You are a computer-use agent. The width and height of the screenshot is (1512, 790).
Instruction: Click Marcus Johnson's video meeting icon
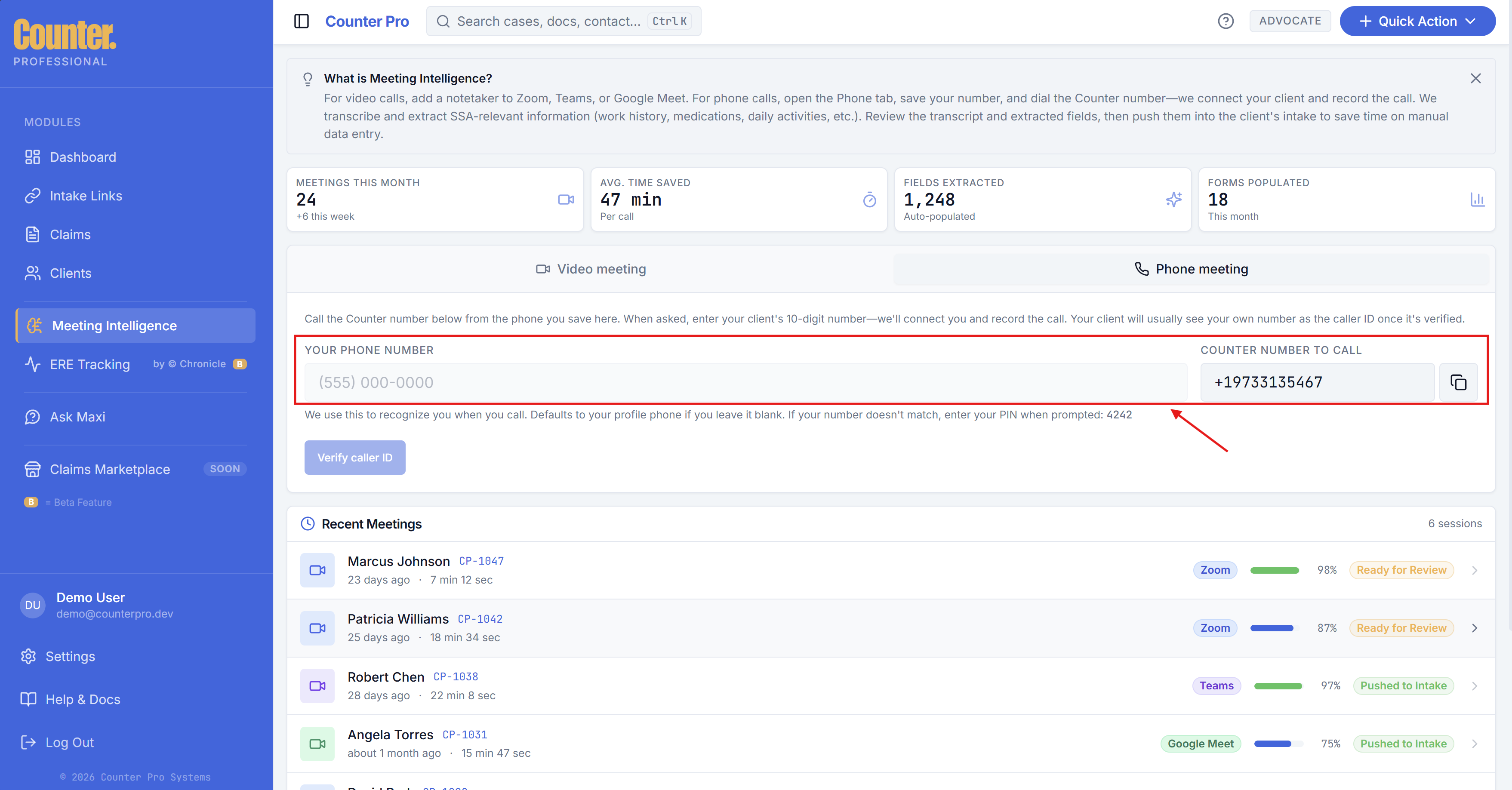click(x=317, y=570)
